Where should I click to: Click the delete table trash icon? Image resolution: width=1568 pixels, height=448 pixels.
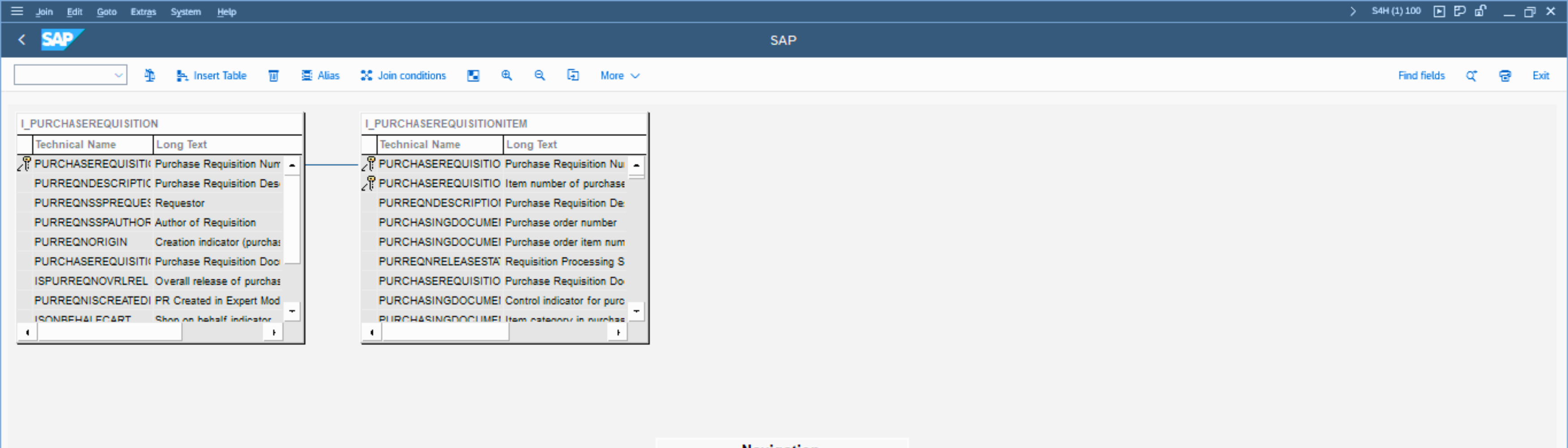tap(274, 75)
